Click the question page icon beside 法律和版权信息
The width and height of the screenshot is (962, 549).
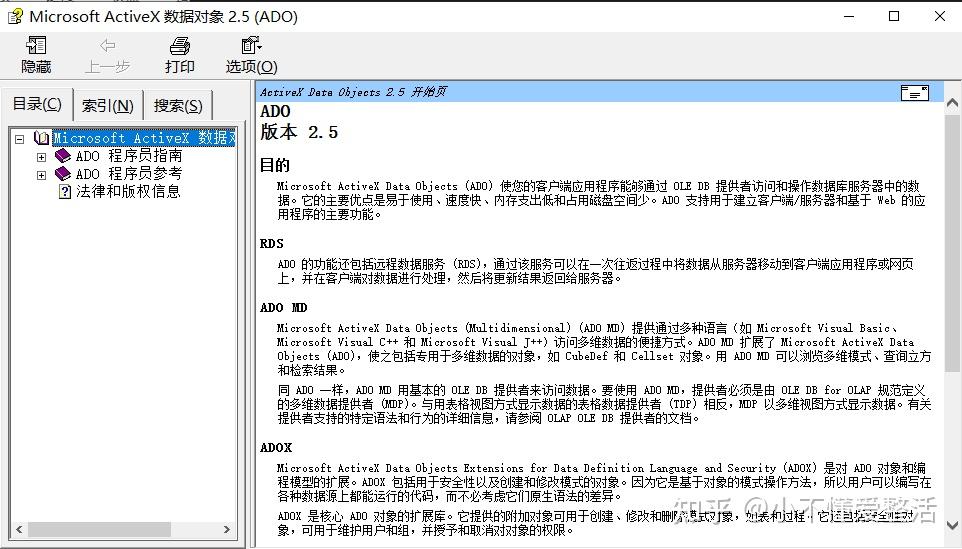click(64, 191)
